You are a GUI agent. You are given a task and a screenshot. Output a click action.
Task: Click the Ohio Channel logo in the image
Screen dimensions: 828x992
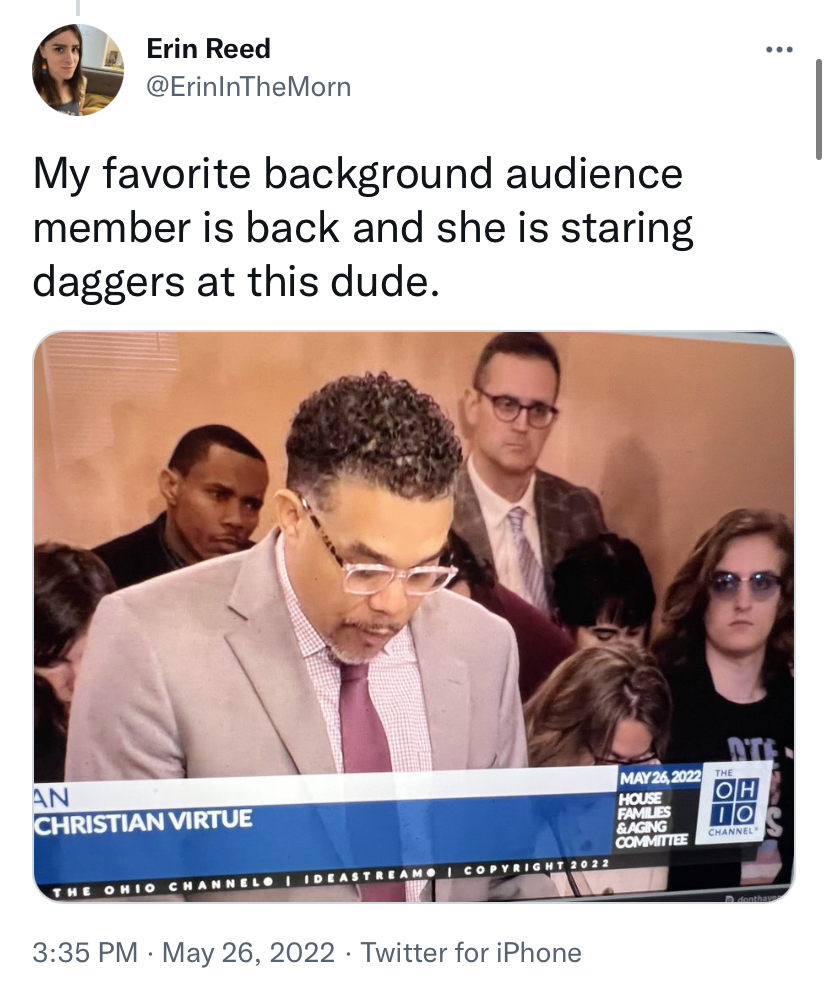click(732, 803)
